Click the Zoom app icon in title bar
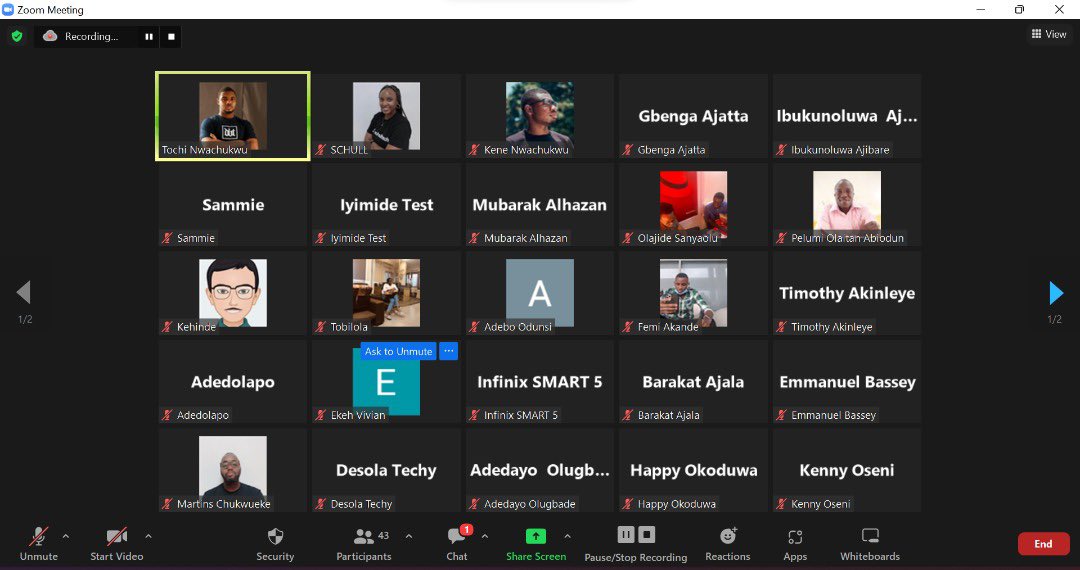 pyautogui.click(x=8, y=9)
